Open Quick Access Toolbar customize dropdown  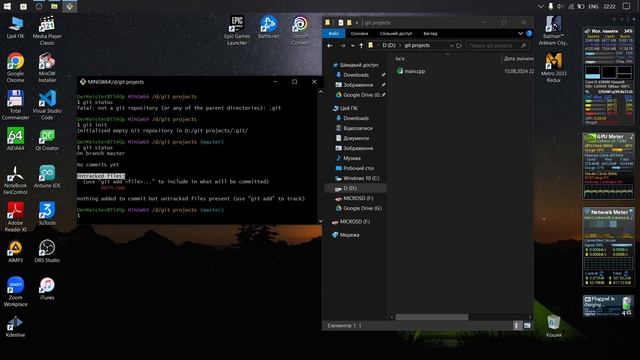[357, 22]
